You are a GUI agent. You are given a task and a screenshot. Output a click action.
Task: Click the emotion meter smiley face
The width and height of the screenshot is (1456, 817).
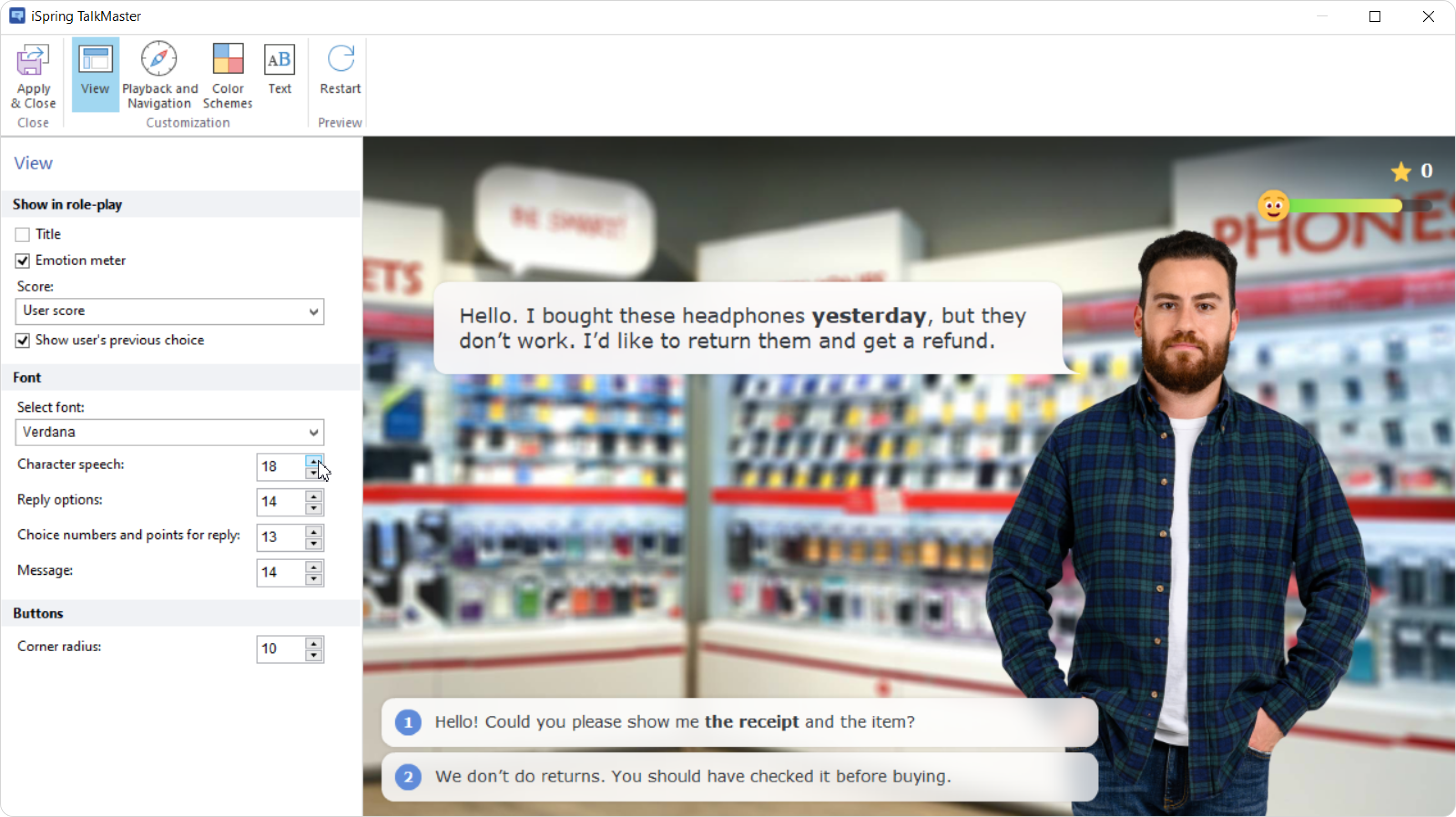(1273, 206)
